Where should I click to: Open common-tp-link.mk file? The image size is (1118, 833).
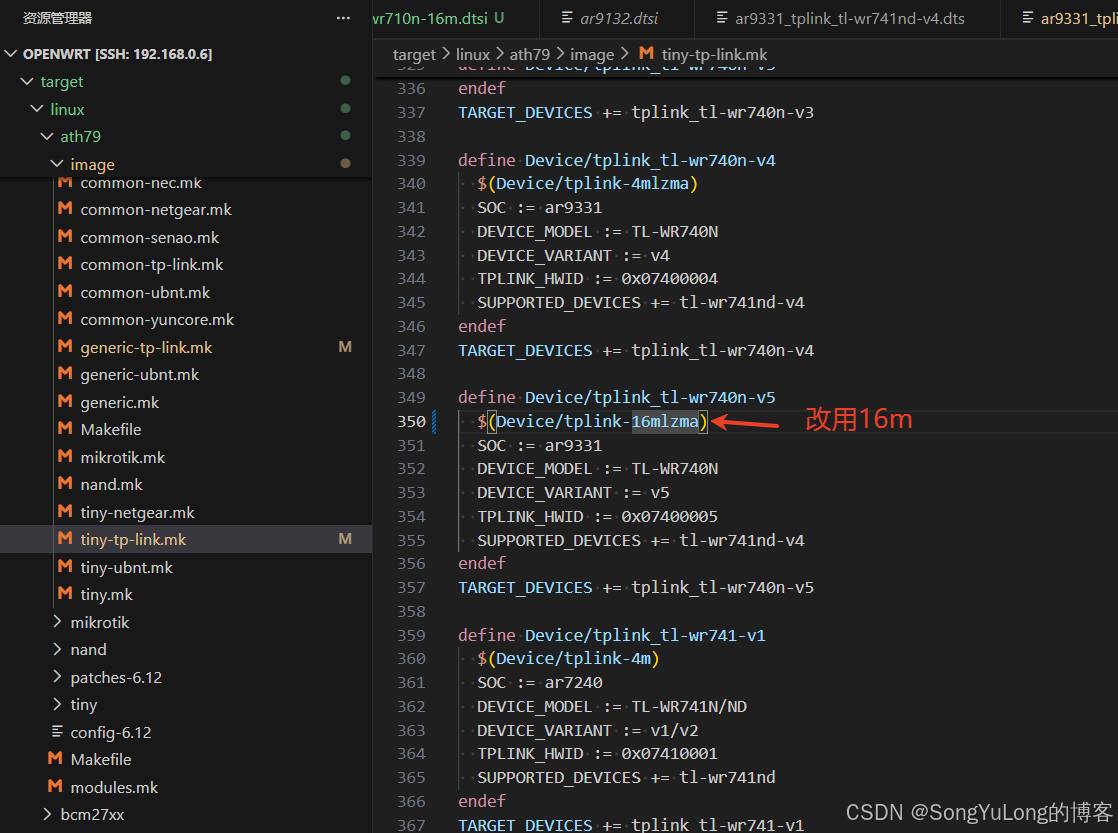click(x=151, y=265)
